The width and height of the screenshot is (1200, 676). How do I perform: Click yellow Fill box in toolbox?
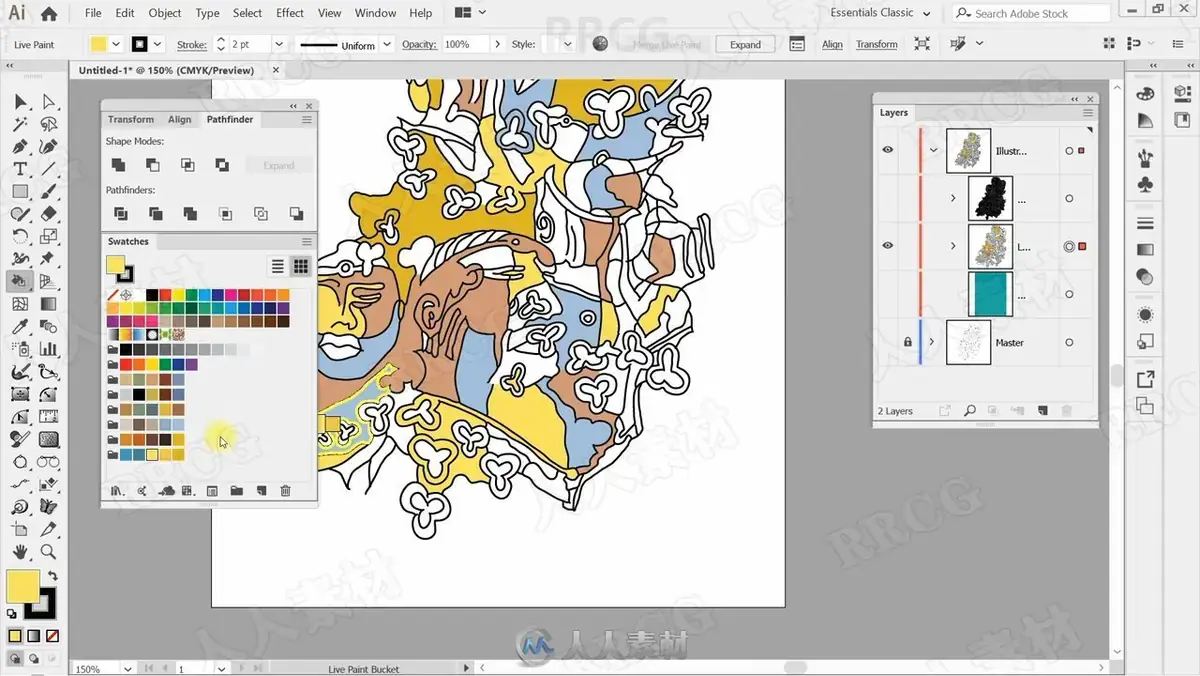click(22, 586)
